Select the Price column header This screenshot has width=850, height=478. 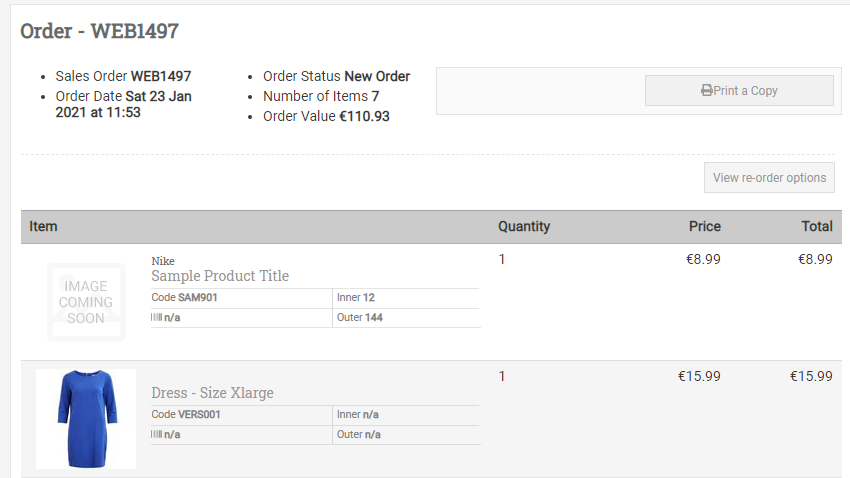(705, 227)
